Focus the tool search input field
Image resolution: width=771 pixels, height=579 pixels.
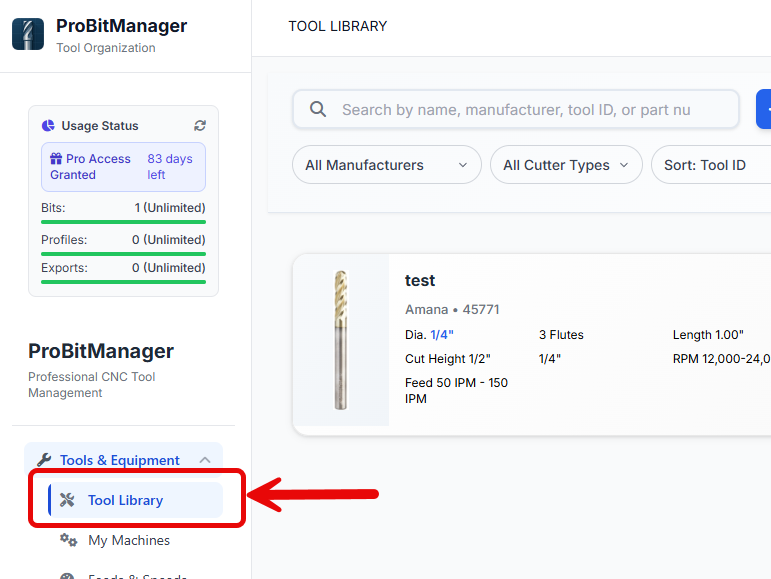(516, 109)
